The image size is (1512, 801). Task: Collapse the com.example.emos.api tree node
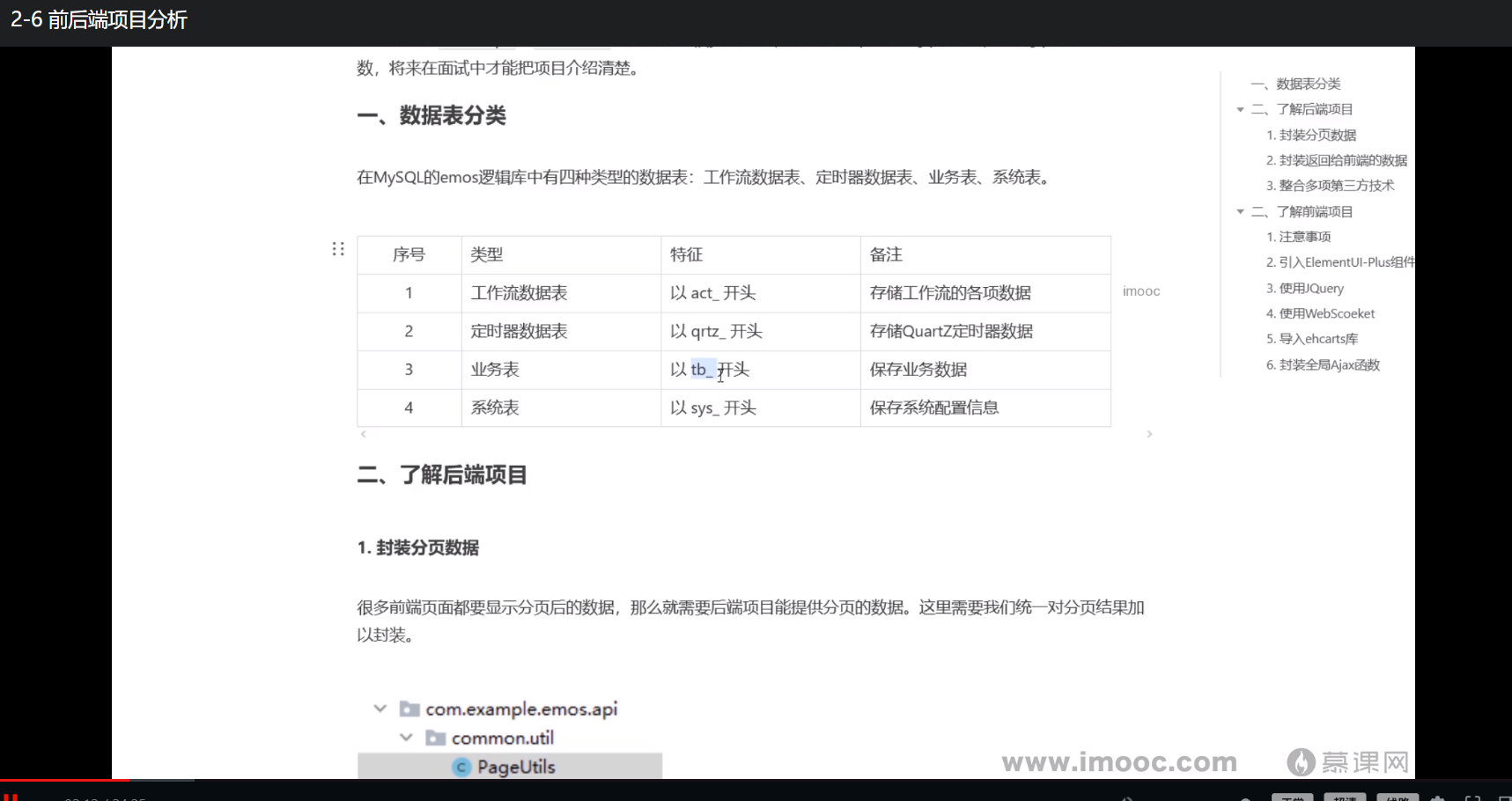point(380,708)
